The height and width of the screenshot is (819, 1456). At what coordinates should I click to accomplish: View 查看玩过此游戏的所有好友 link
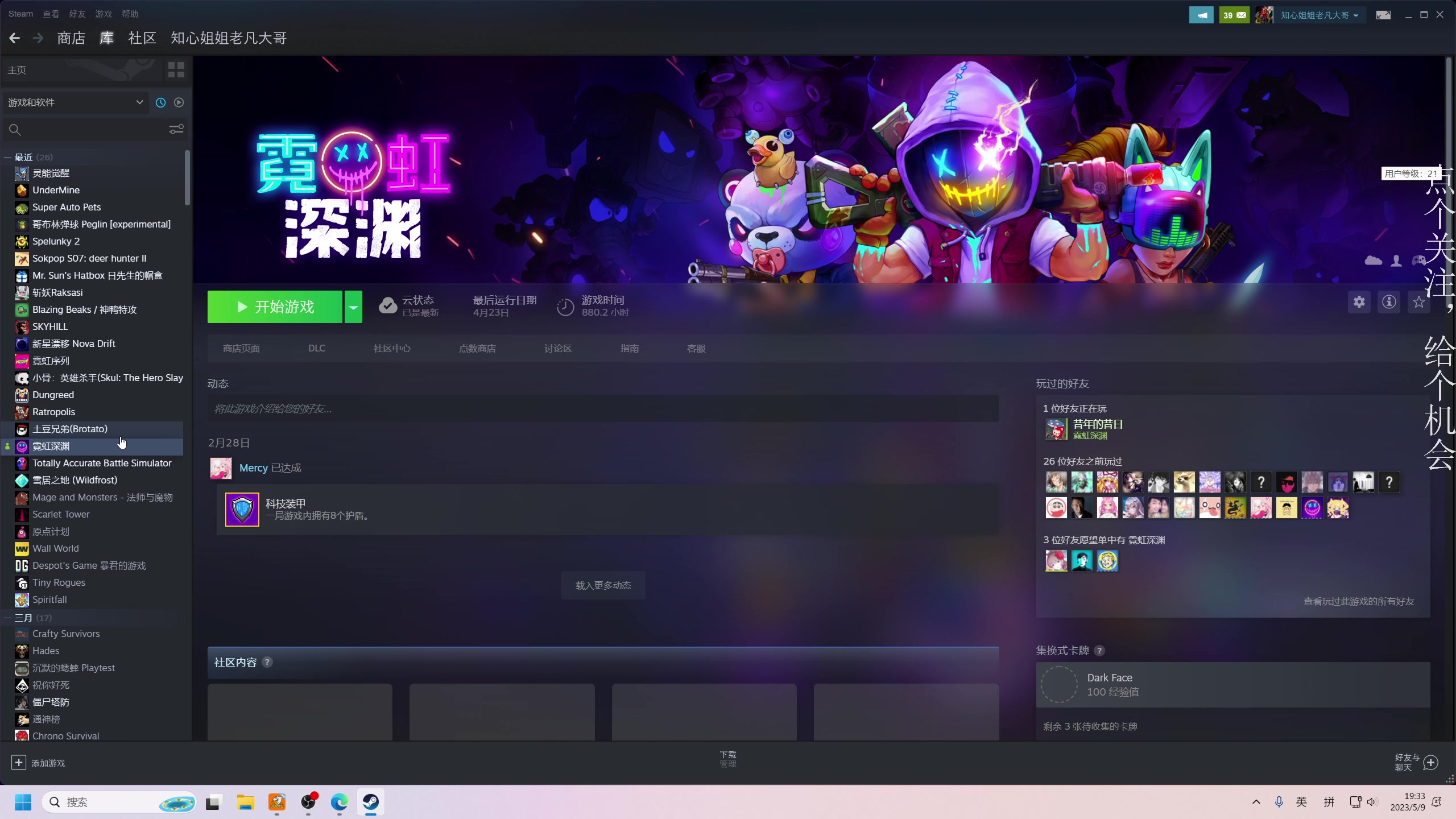tap(1359, 601)
